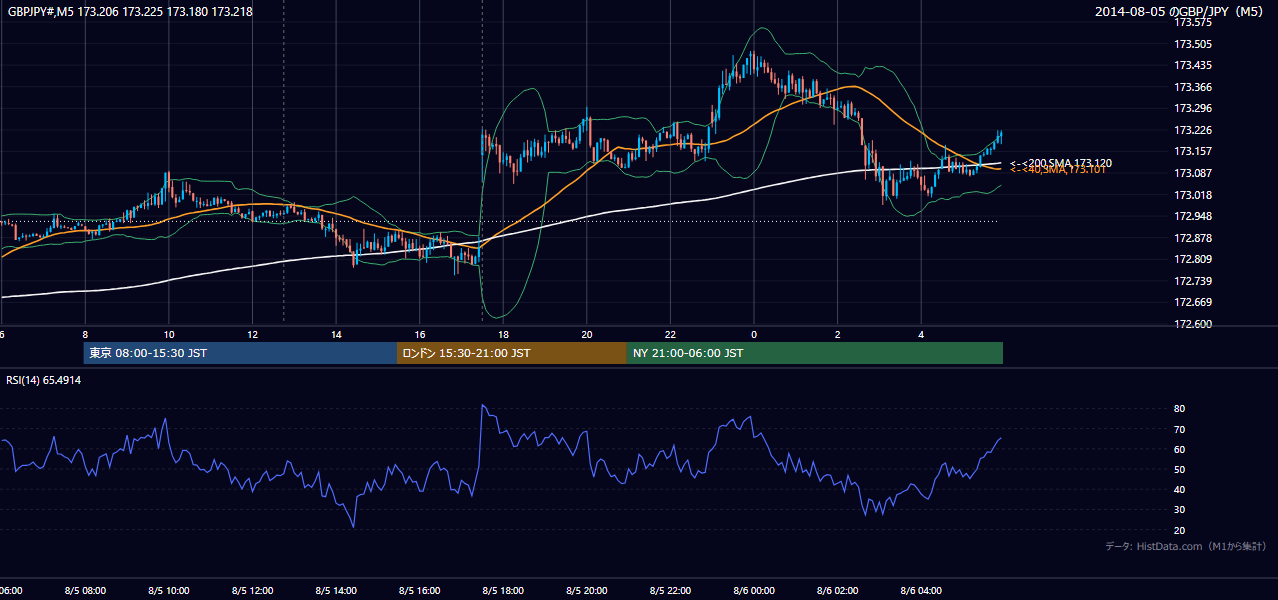Click the 8/5 14:00 bottom time label
This screenshot has width=1278, height=600.
click(336, 590)
